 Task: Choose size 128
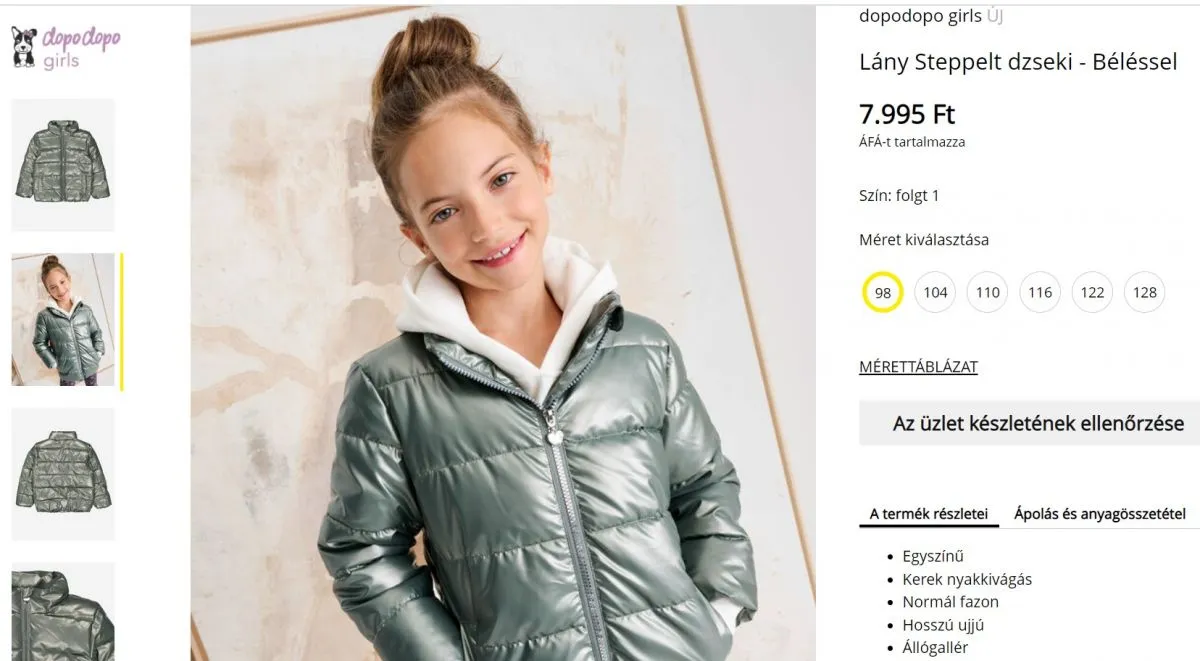point(1145,292)
